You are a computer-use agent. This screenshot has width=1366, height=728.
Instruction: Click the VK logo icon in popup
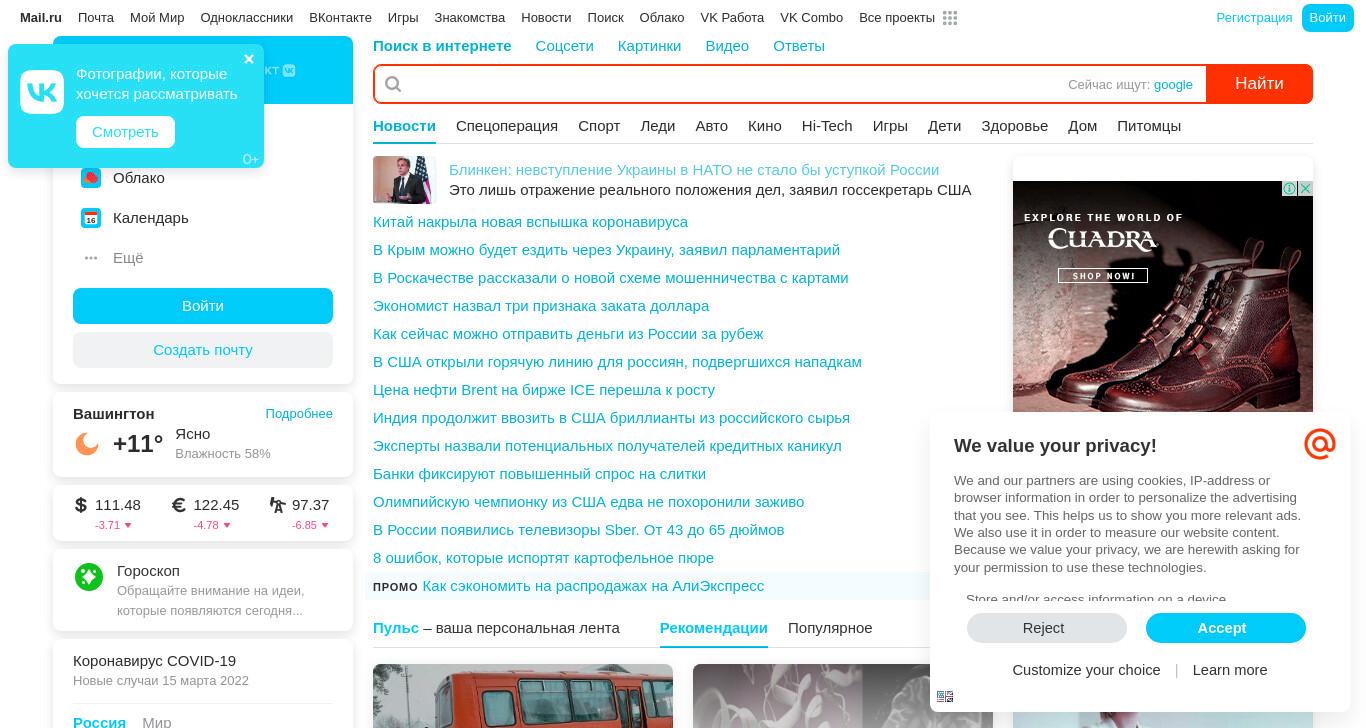click(42, 92)
